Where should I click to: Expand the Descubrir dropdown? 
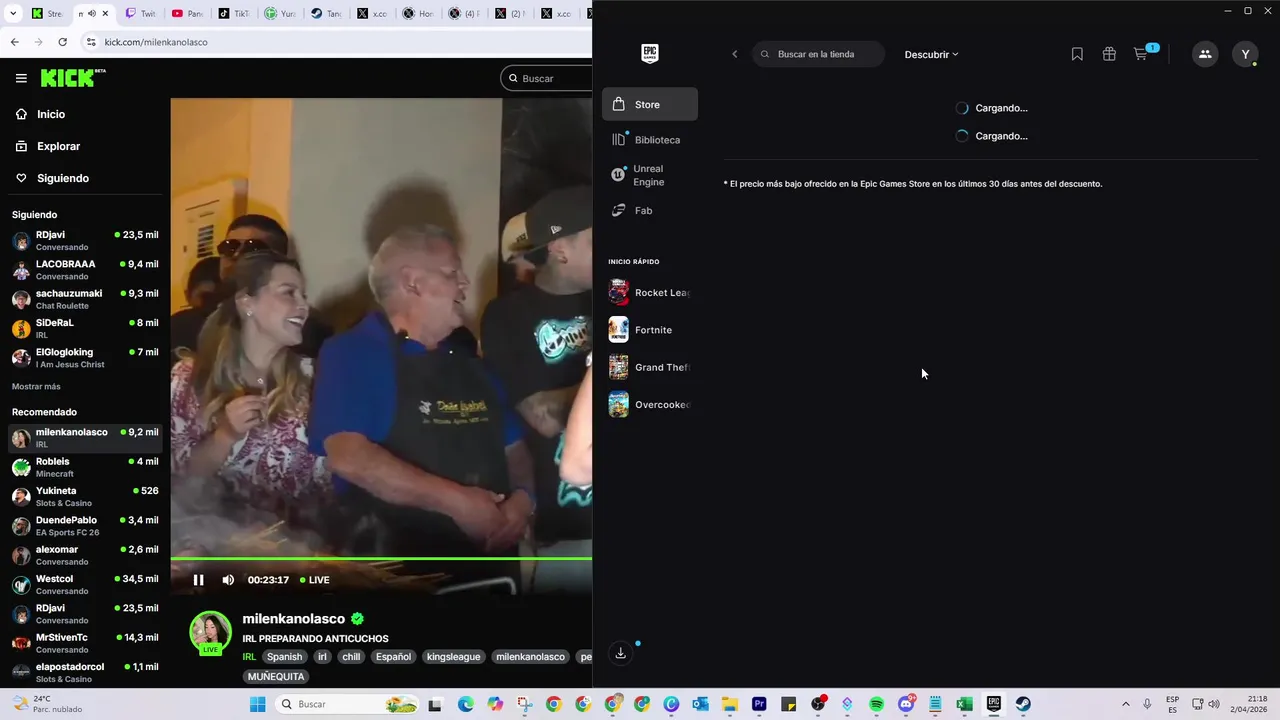[x=931, y=54]
